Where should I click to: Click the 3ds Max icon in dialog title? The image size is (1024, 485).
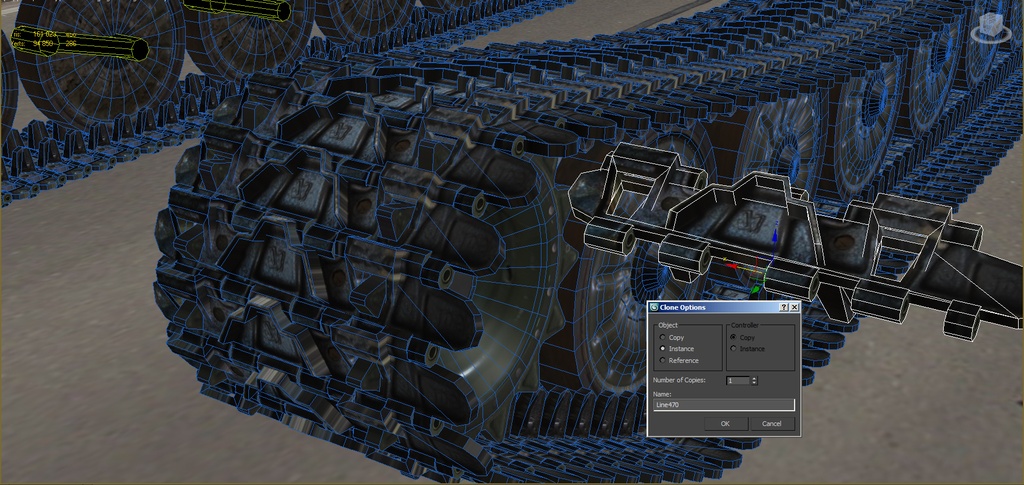click(654, 307)
